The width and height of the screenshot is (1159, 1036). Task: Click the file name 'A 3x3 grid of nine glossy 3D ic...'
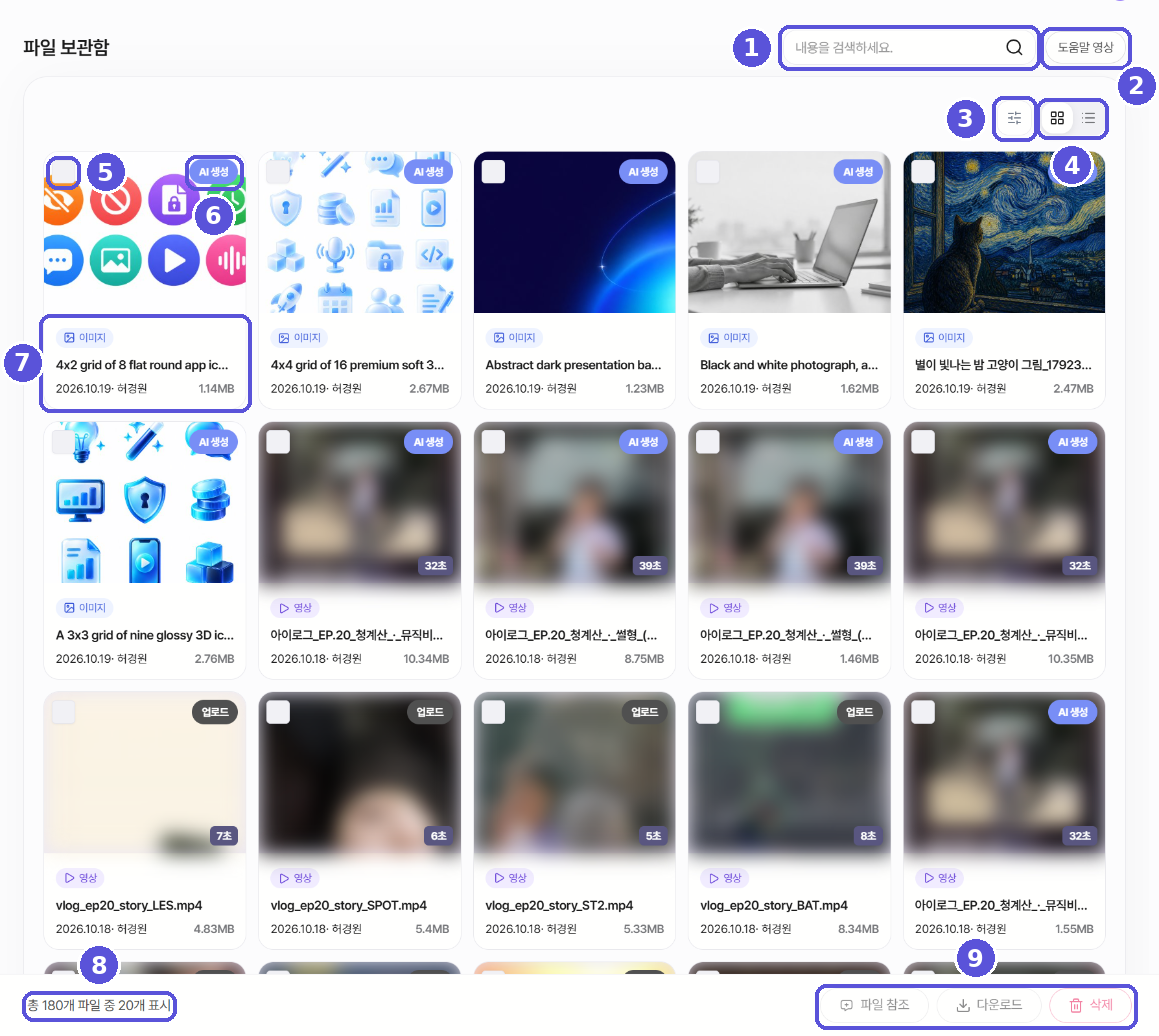click(145, 635)
